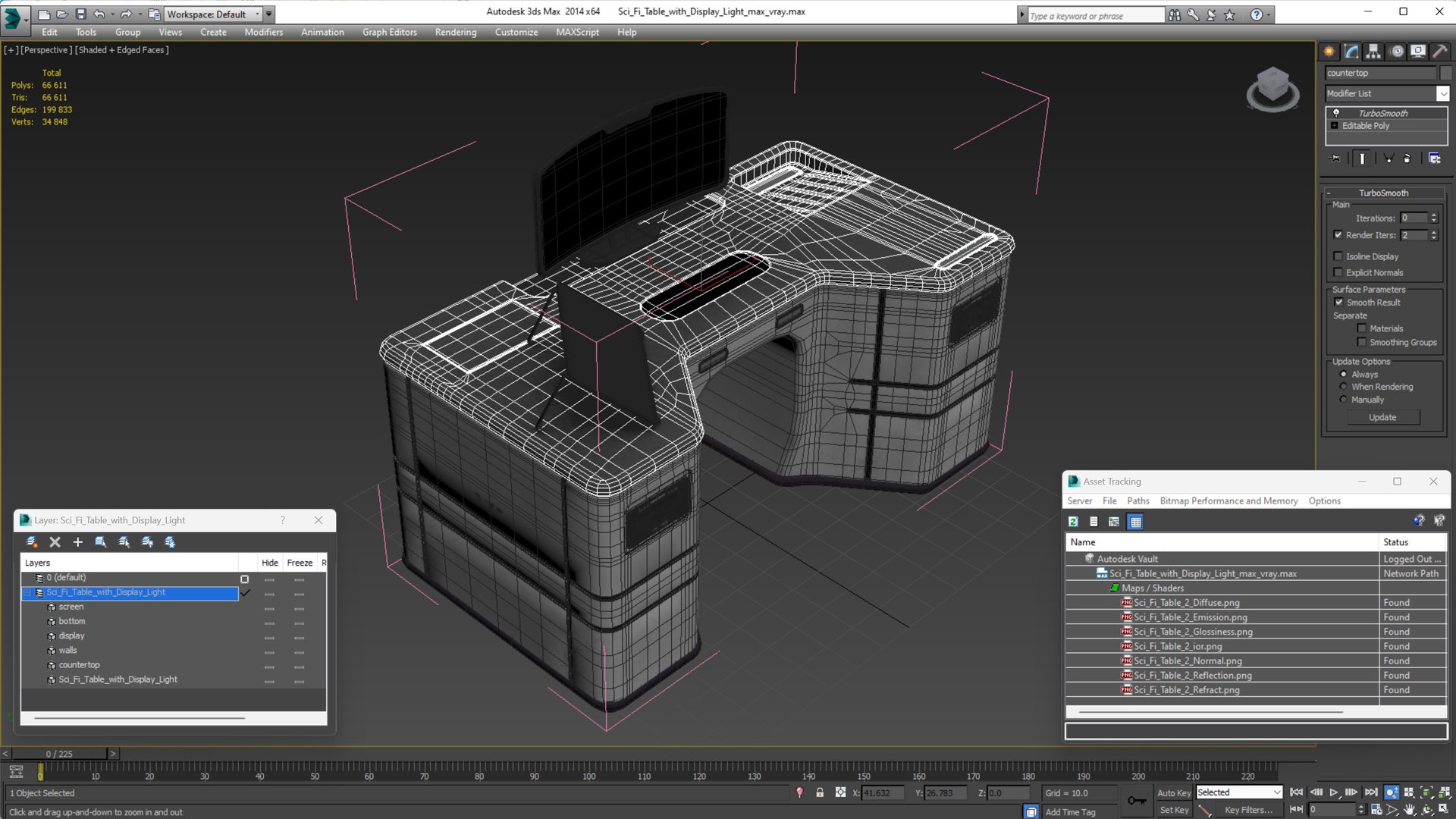Enable Isoline Display checkbox
This screenshot has width=1456, height=819.
pyautogui.click(x=1338, y=256)
